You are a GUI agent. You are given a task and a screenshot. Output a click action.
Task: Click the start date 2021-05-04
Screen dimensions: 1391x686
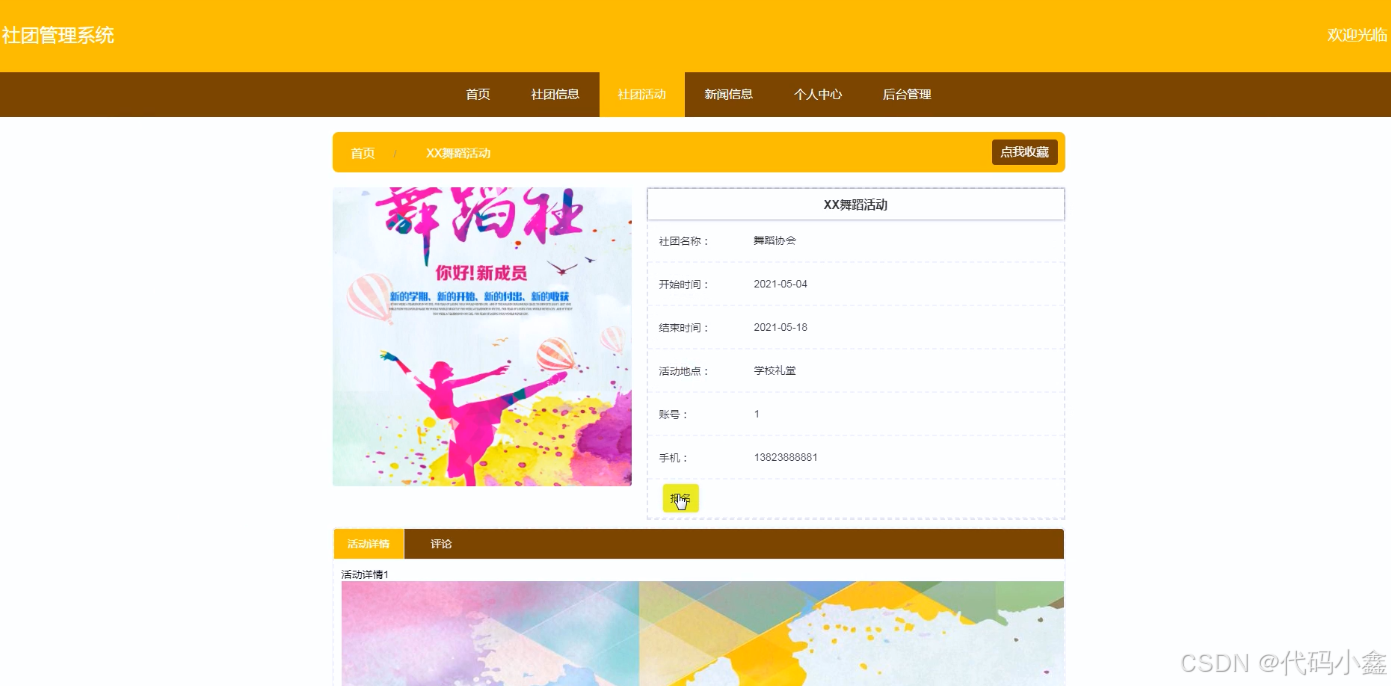[780, 284]
